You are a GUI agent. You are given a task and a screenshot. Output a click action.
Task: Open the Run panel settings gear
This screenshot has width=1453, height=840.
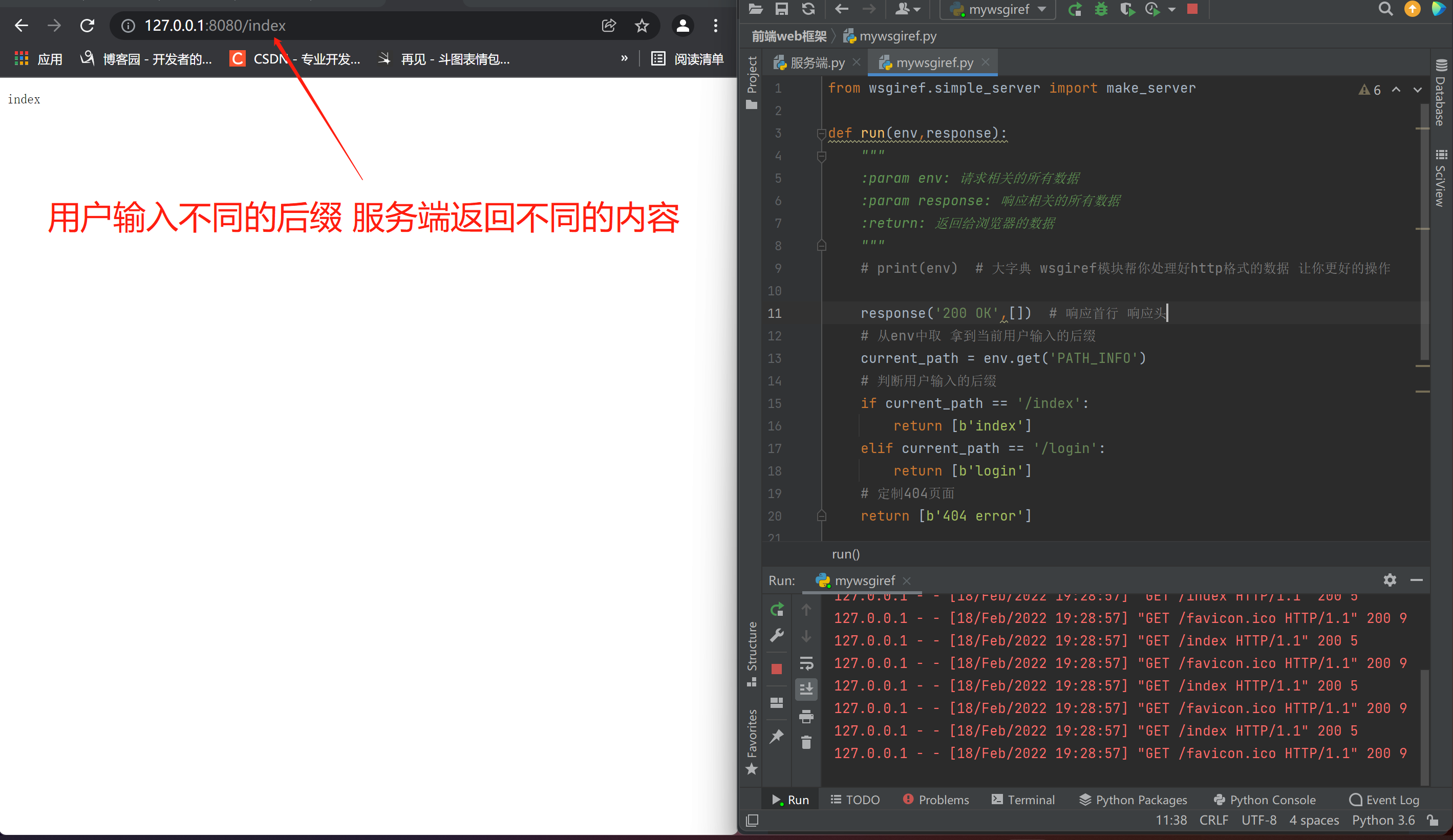pyautogui.click(x=1390, y=580)
